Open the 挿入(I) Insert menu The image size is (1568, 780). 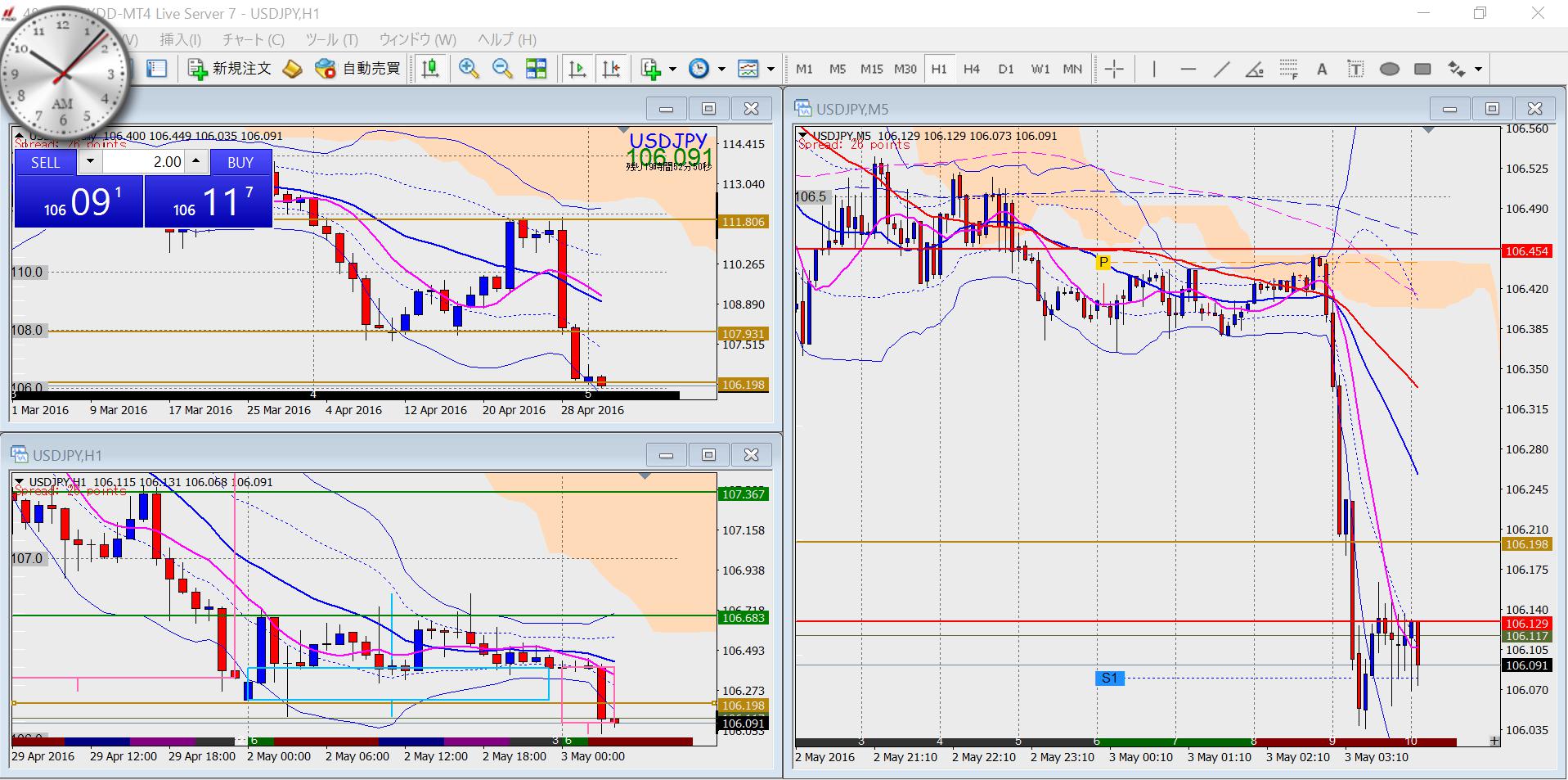point(180,39)
